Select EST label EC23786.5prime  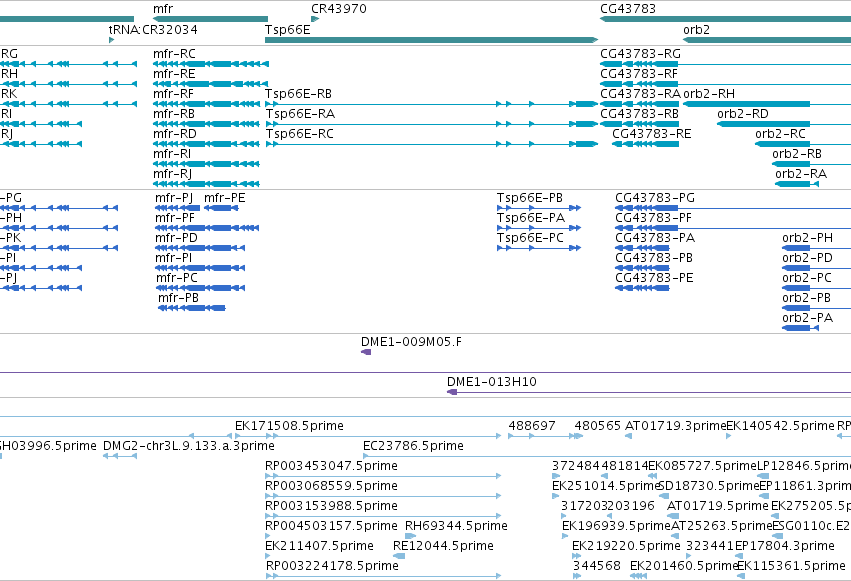tap(414, 446)
